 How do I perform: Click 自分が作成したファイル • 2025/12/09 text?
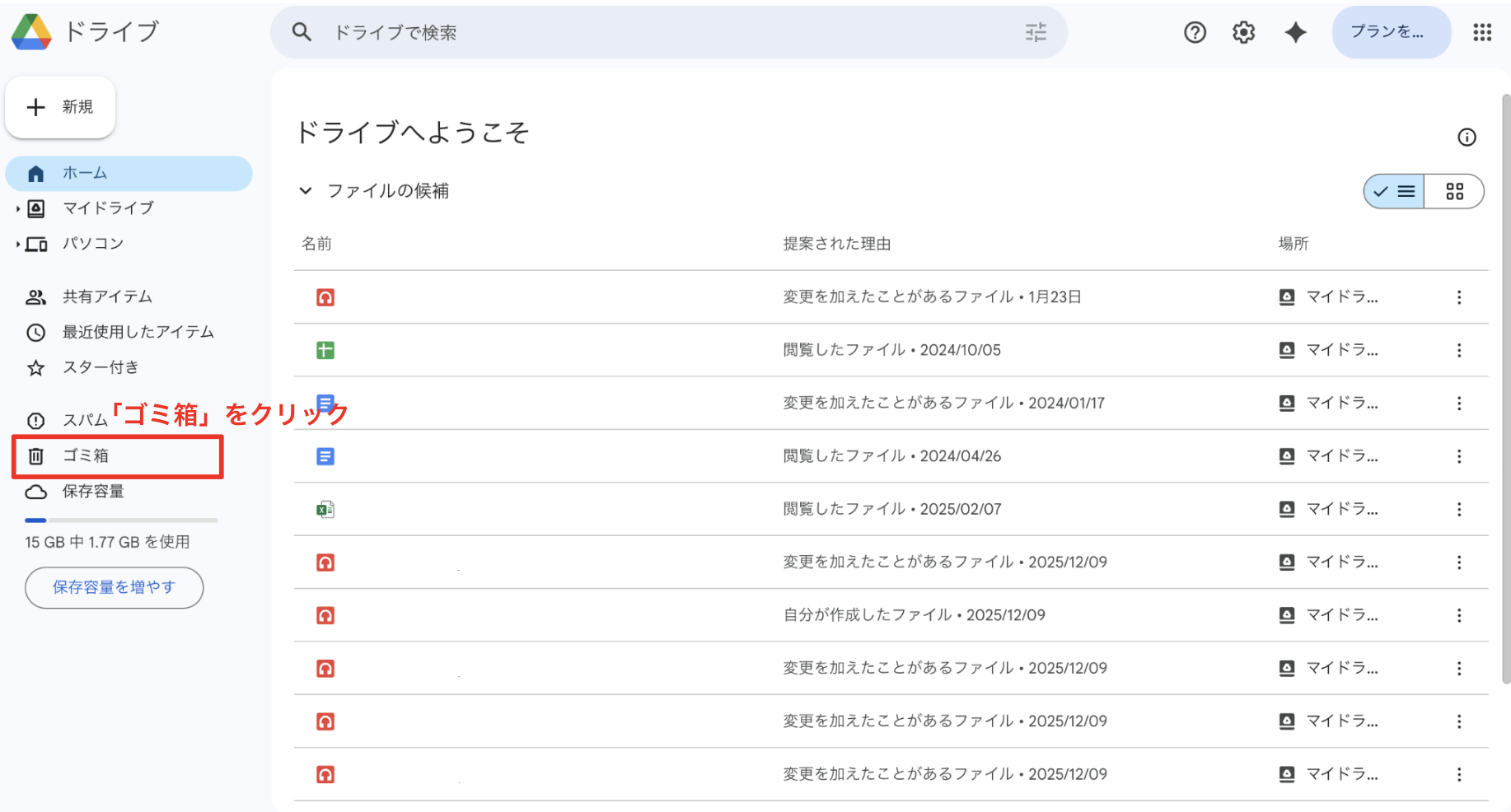click(x=914, y=615)
